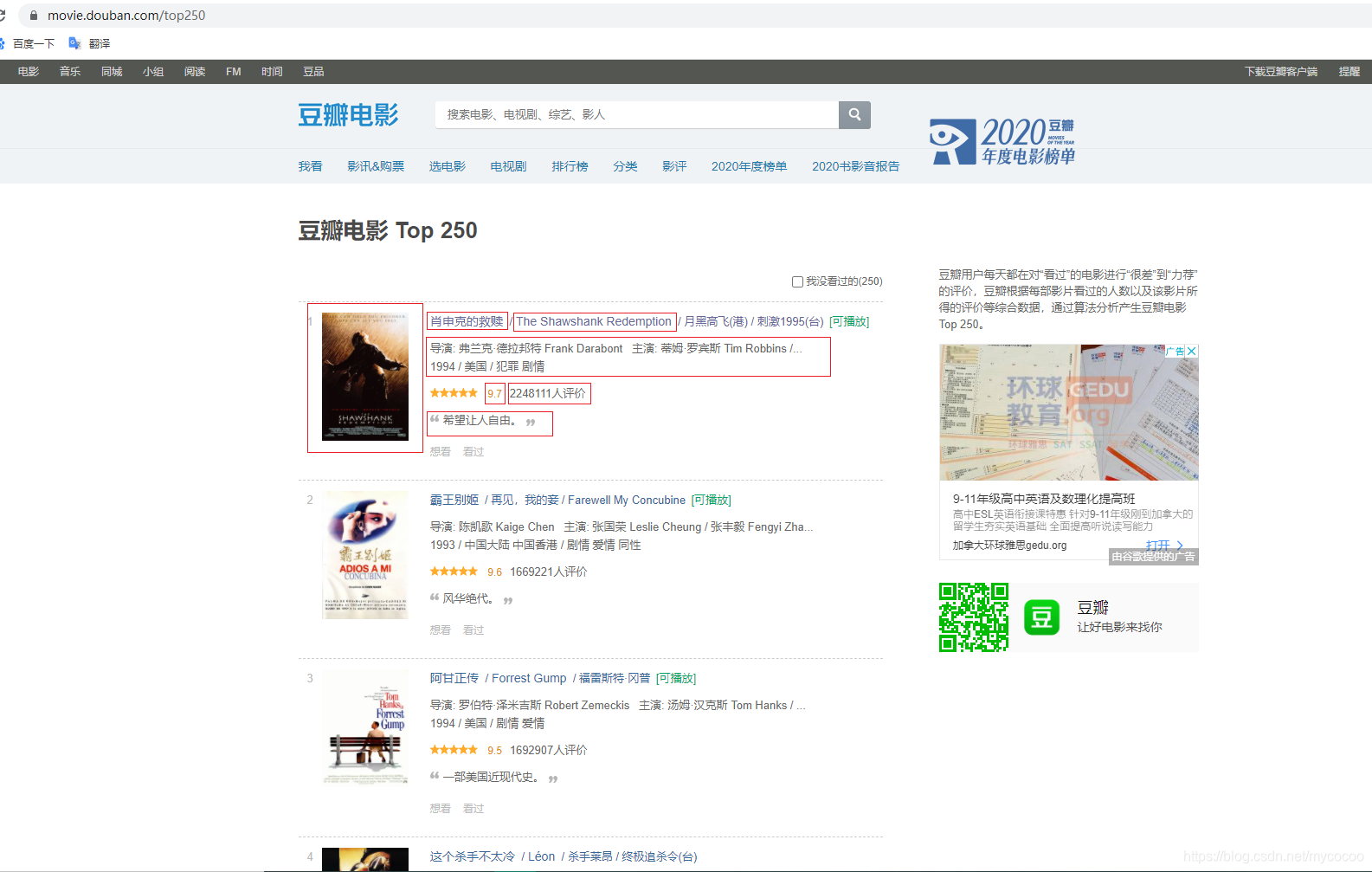The image size is (1372, 872).
Task: Open 电影 in the top navigation bar
Action: (29, 72)
